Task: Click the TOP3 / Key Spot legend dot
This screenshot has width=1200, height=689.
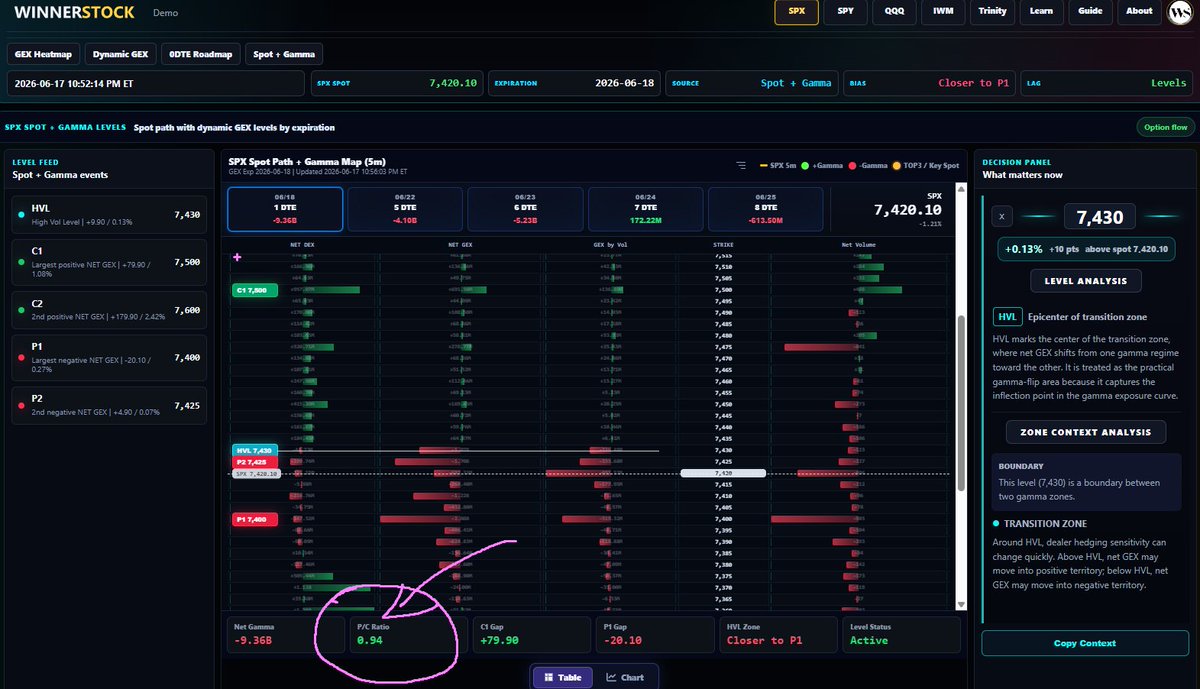Action: pos(898,166)
